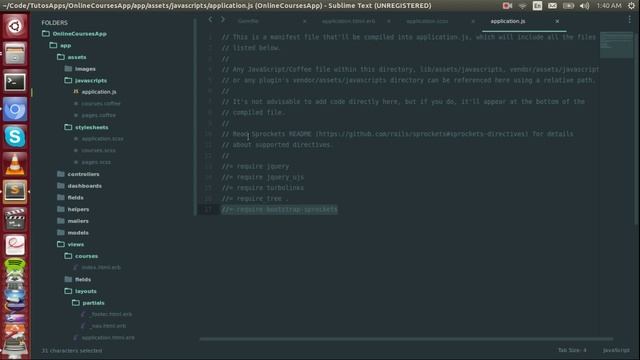640x360 pixels.
Task: Open application.html.erb in layouts
Action: [108, 338]
